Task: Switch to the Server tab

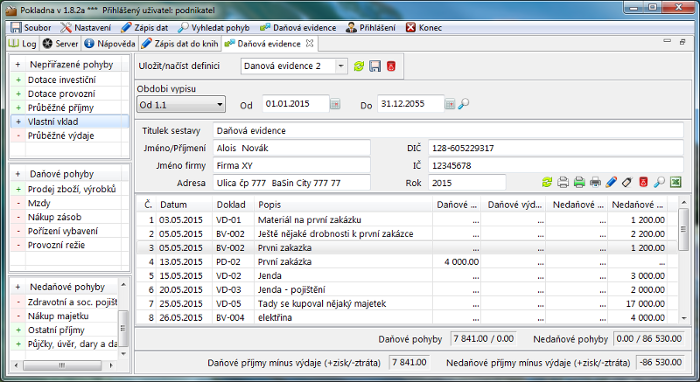Action: coord(60,44)
